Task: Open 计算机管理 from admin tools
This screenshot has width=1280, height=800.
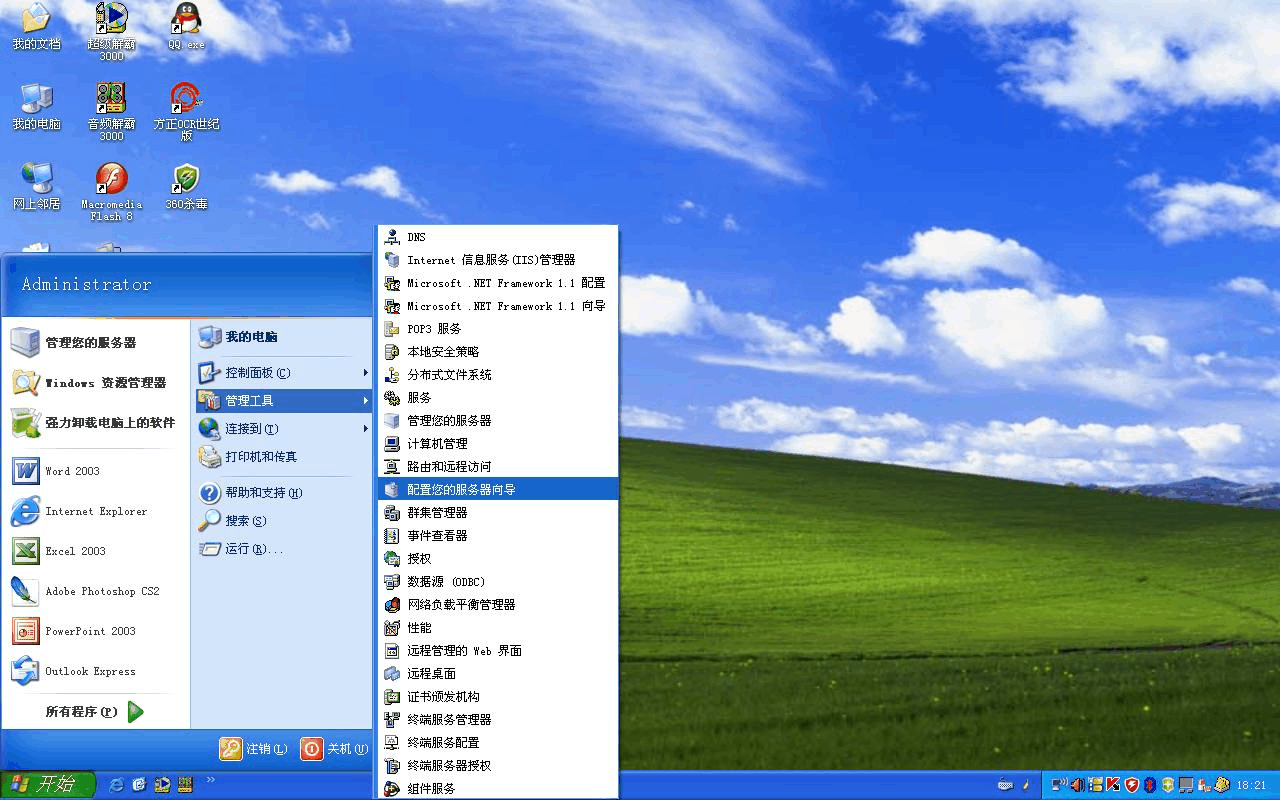Action: click(437, 444)
